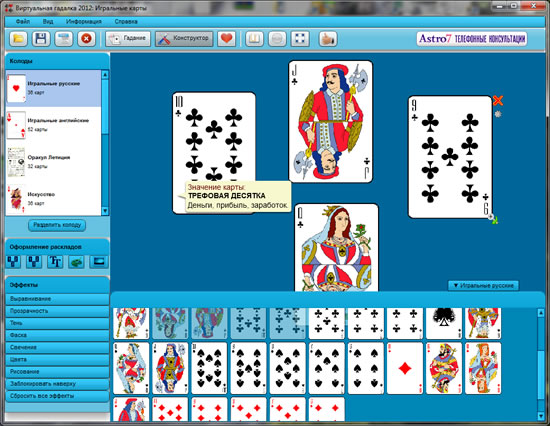The height and width of the screenshot is (426, 550).
Task: Click the floppy disk save icon
Action: [41, 39]
